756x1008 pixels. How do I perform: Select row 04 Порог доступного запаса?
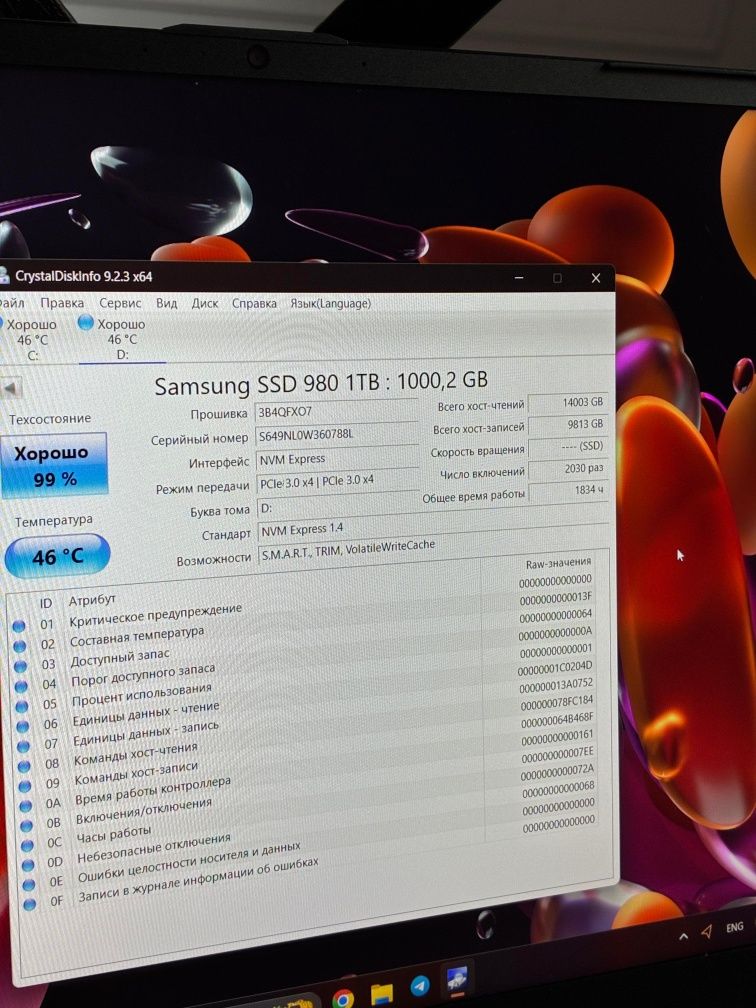pos(306,658)
